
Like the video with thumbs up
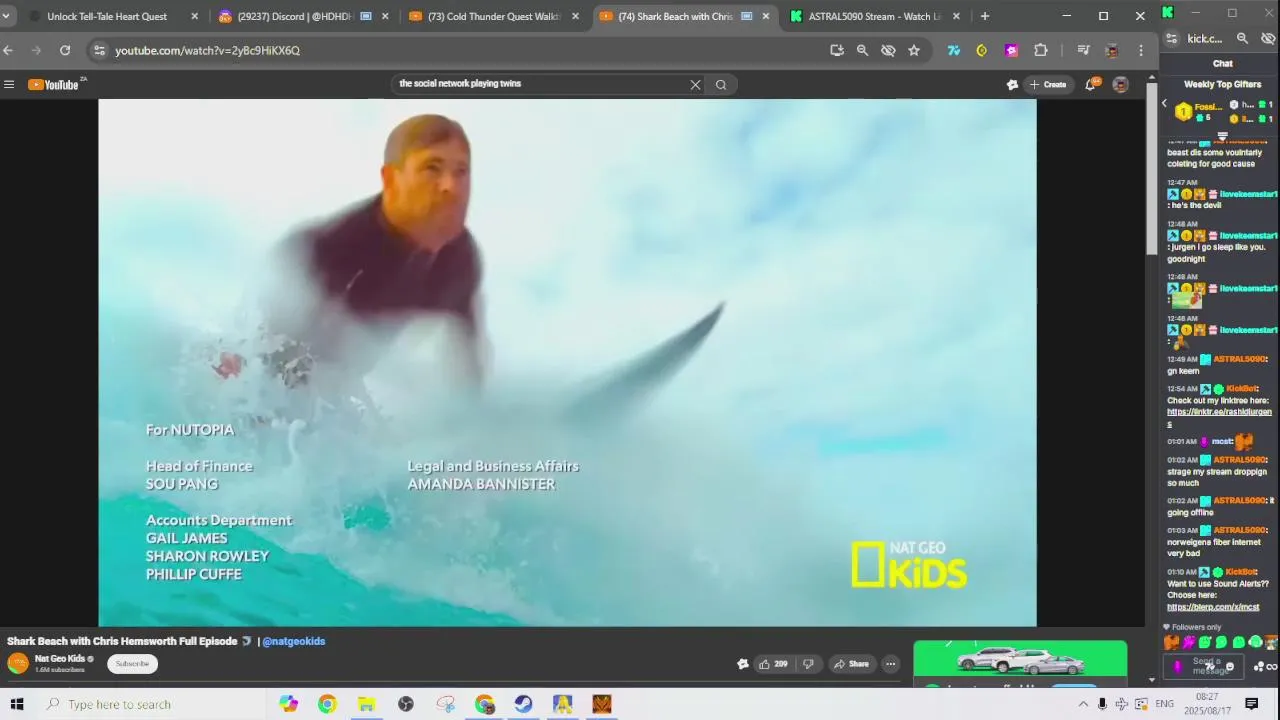coord(774,664)
